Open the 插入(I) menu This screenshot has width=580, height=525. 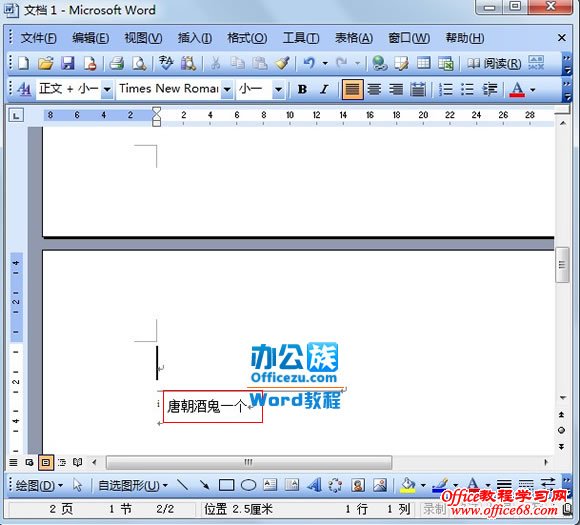[195, 38]
